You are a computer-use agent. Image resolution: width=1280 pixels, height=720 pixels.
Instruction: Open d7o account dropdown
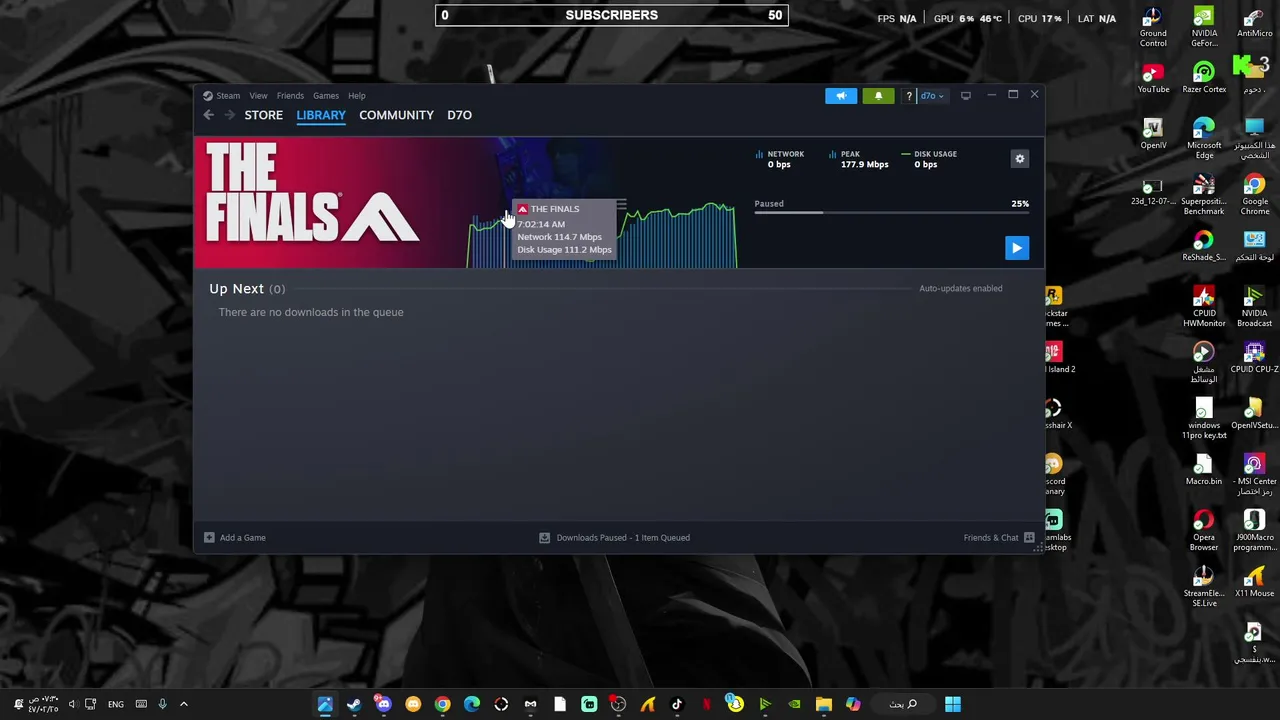[x=932, y=96]
